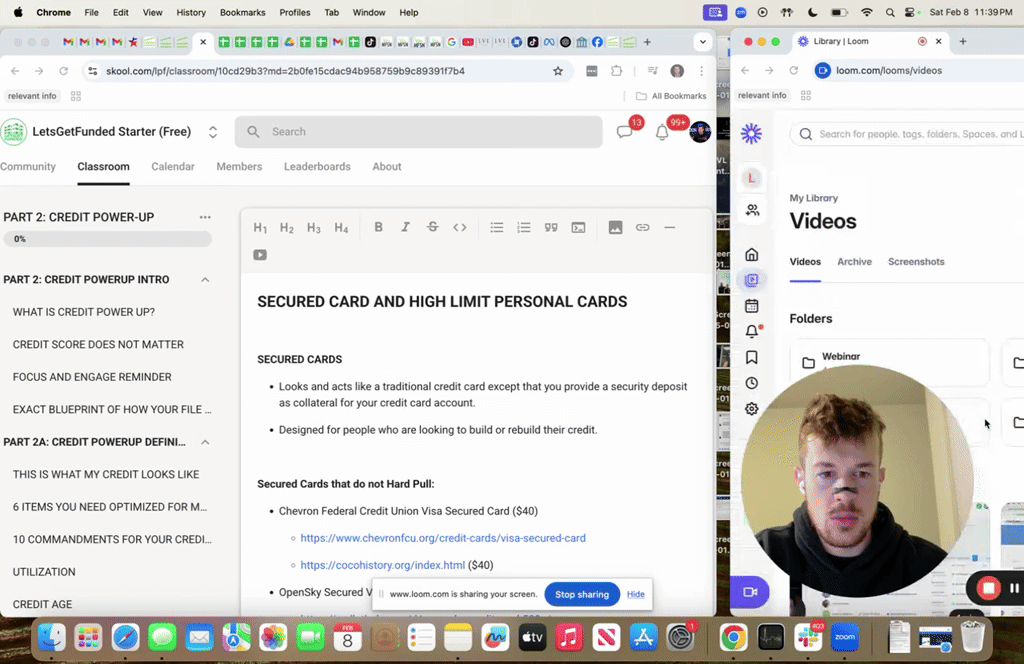Click Stop sharing button

pos(582,594)
